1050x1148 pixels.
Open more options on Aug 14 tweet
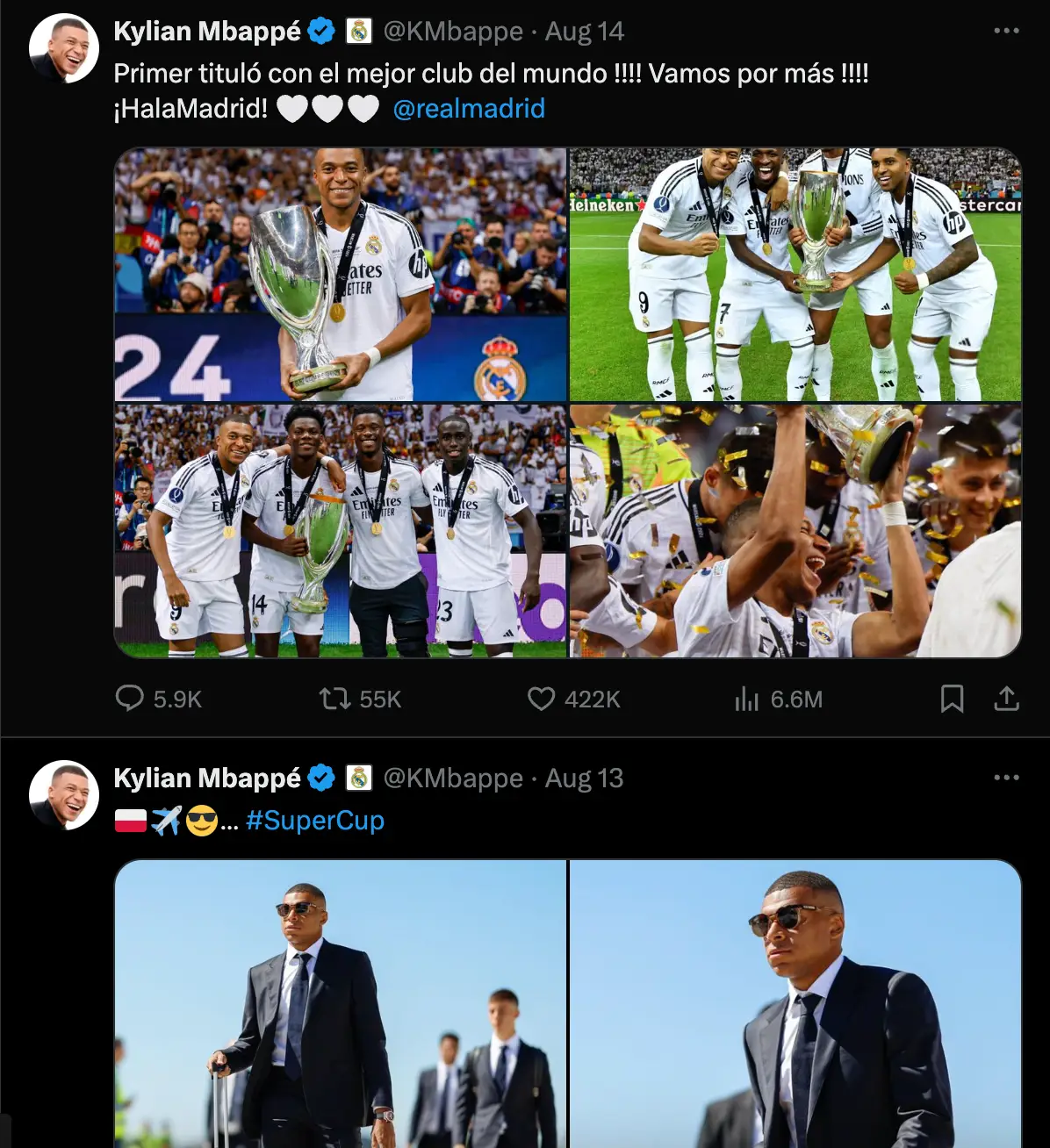pyautogui.click(x=1006, y=31)
